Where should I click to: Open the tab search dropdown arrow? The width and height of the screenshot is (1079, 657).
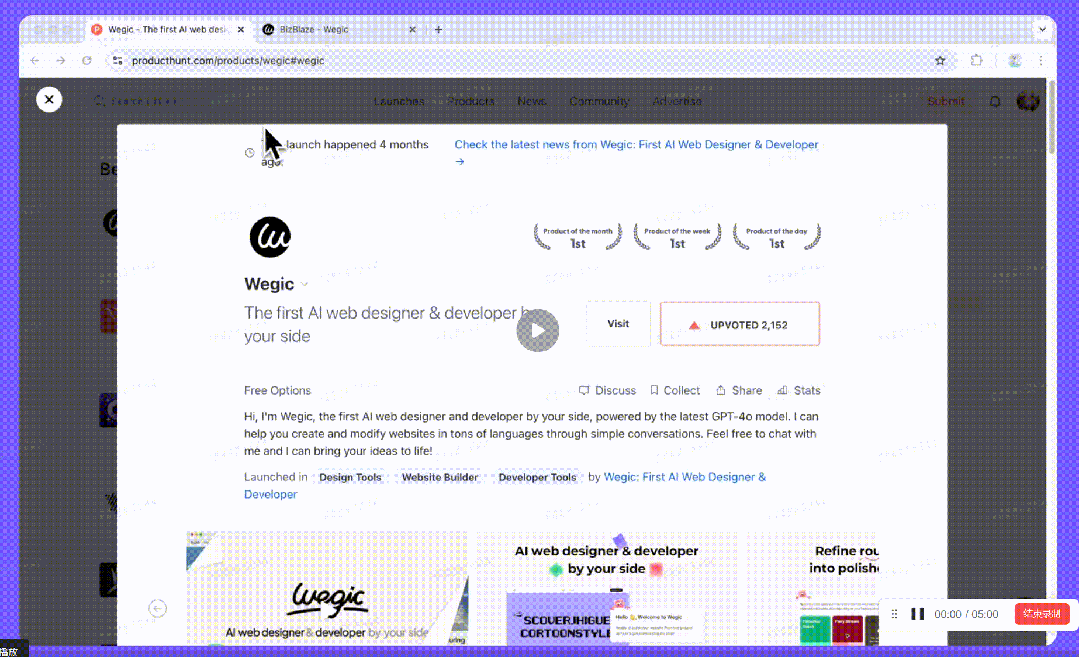[x=1043, y=30]
